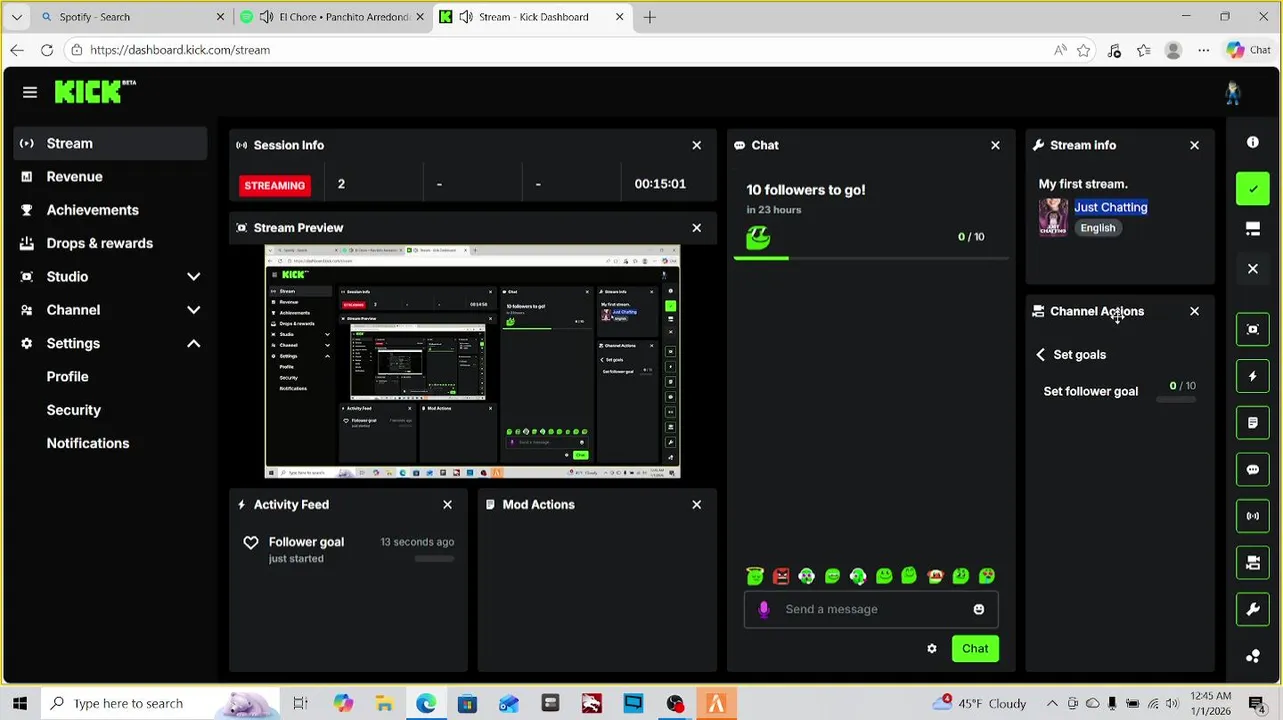This screenshot has width=1283, height=720.
Task: Close the Chat panel
Action: click(x=995, y=145)
